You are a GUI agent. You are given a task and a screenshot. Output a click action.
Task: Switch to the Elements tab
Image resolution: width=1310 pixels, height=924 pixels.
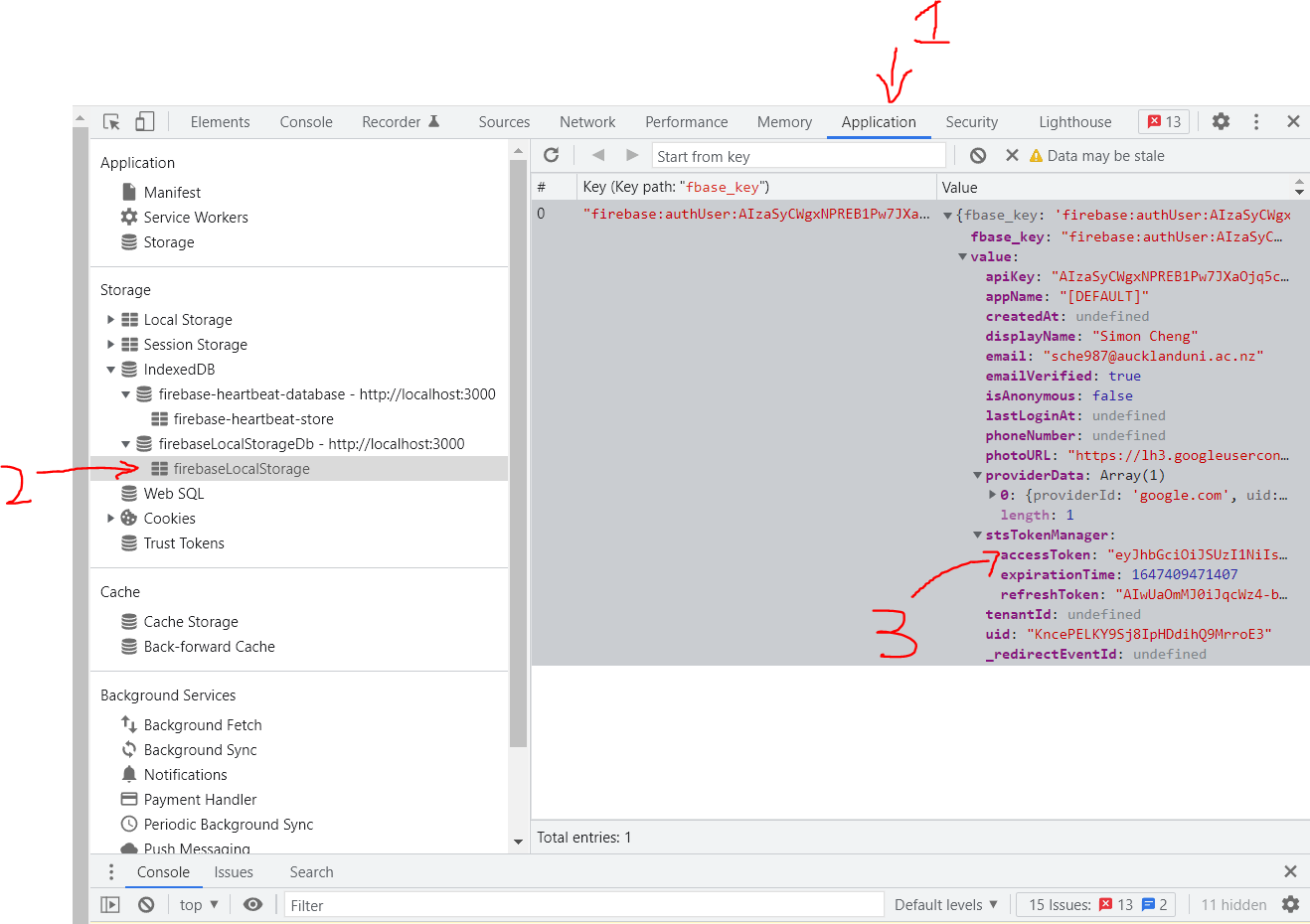[x=220, y=122]
